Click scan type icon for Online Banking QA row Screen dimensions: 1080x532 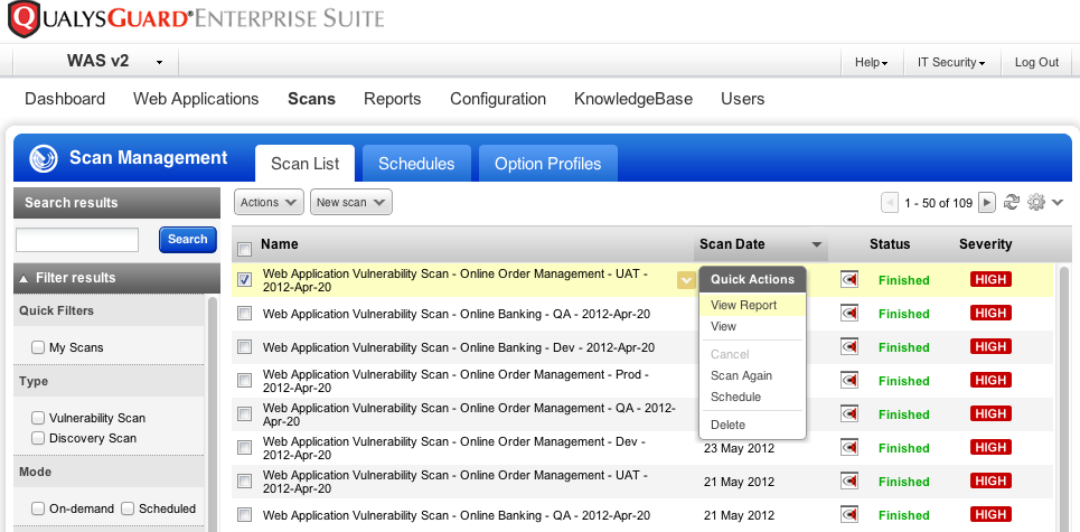[849, 314]
